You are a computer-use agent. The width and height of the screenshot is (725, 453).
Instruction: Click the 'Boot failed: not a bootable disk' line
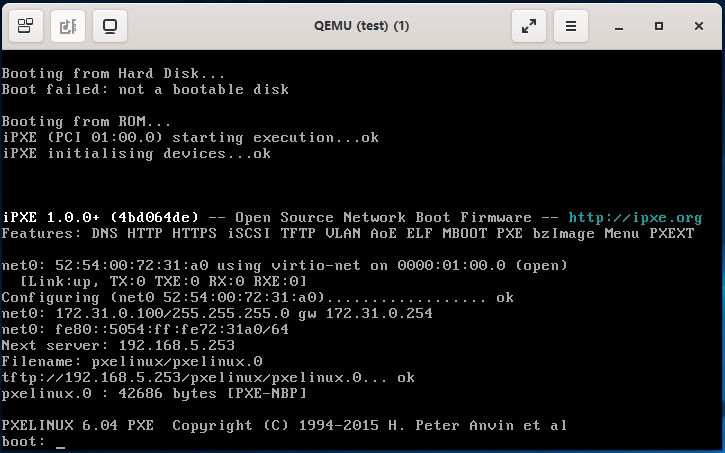click(145, 89)
